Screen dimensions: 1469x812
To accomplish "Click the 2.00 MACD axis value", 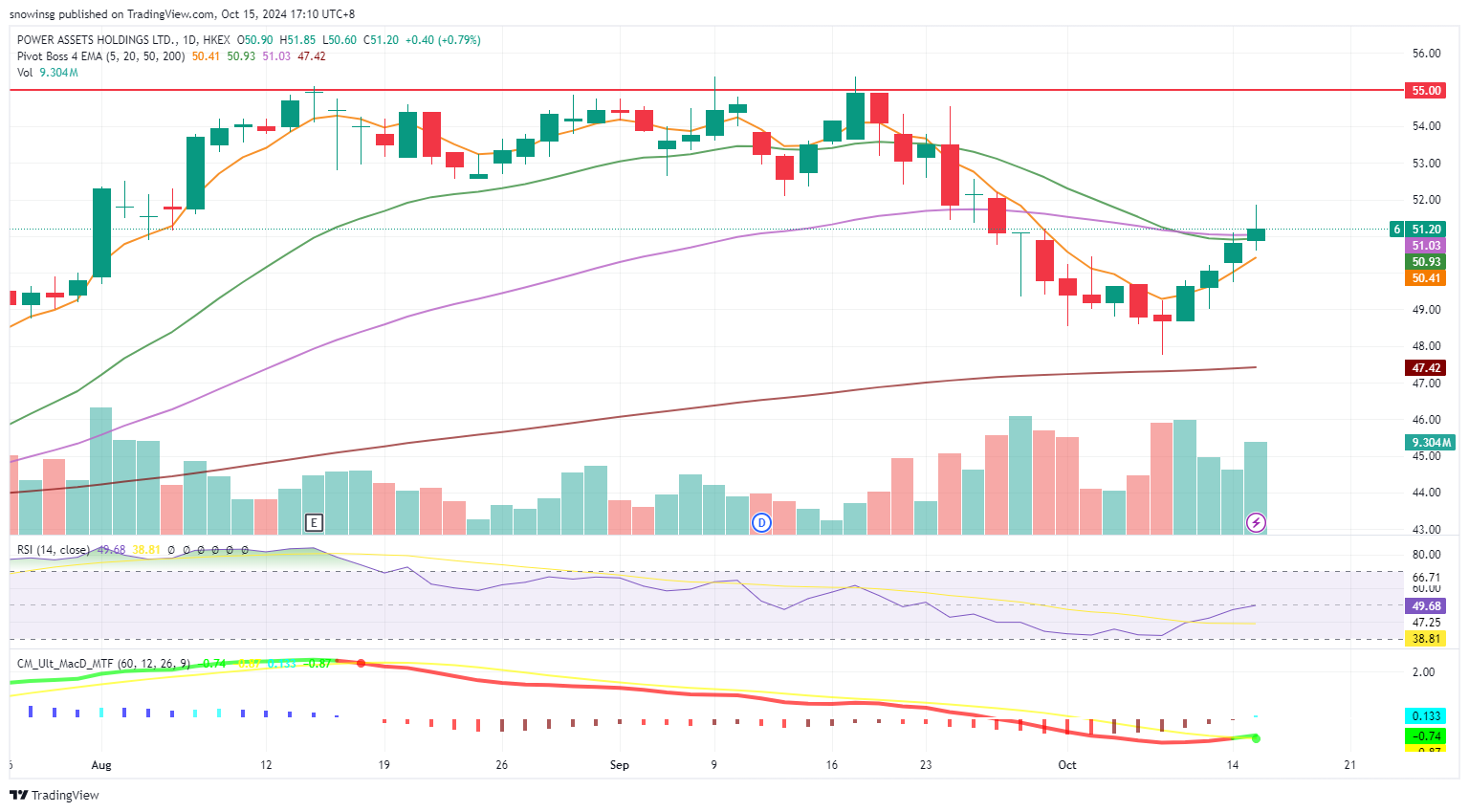I will coord(1424,672).
